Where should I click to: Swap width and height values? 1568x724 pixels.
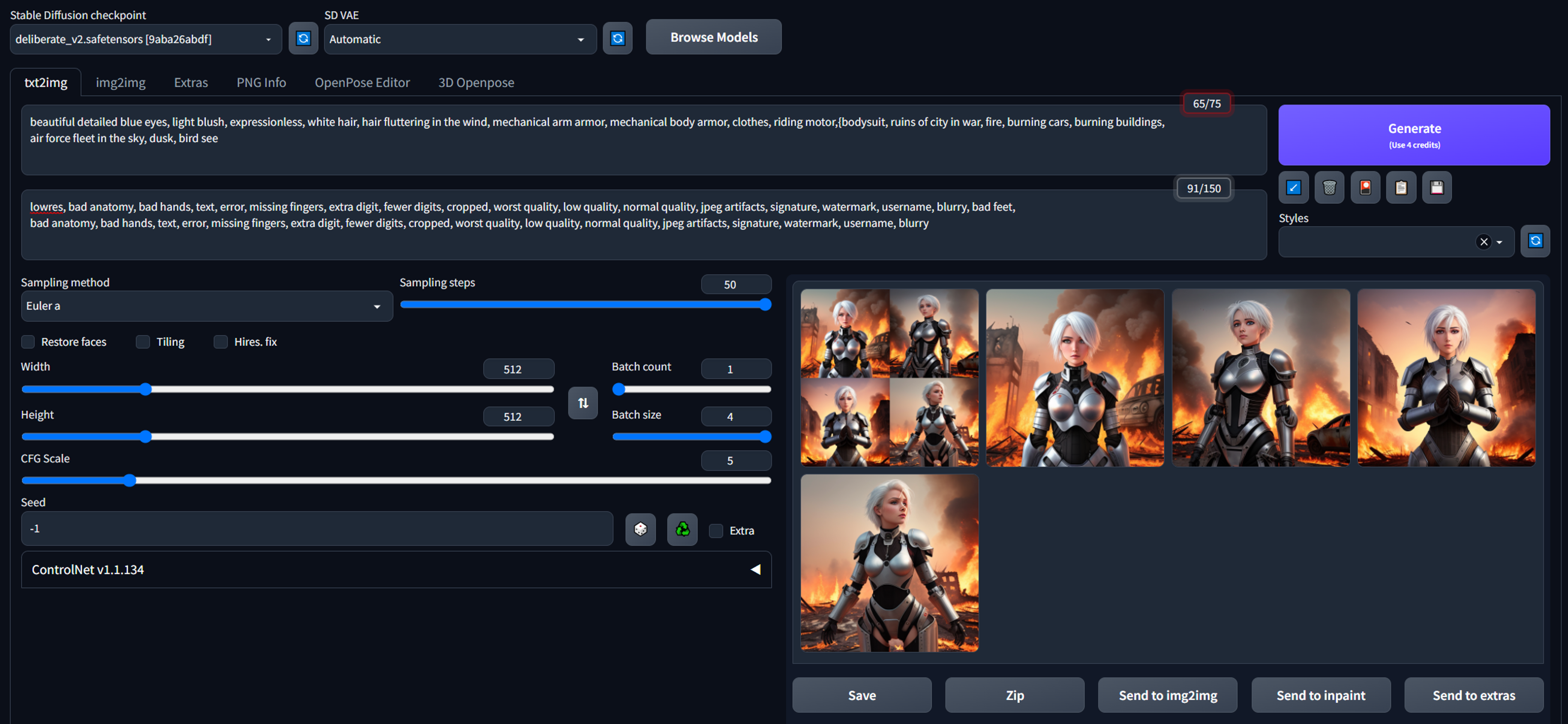pyautogui.click(x=583, y=403)
